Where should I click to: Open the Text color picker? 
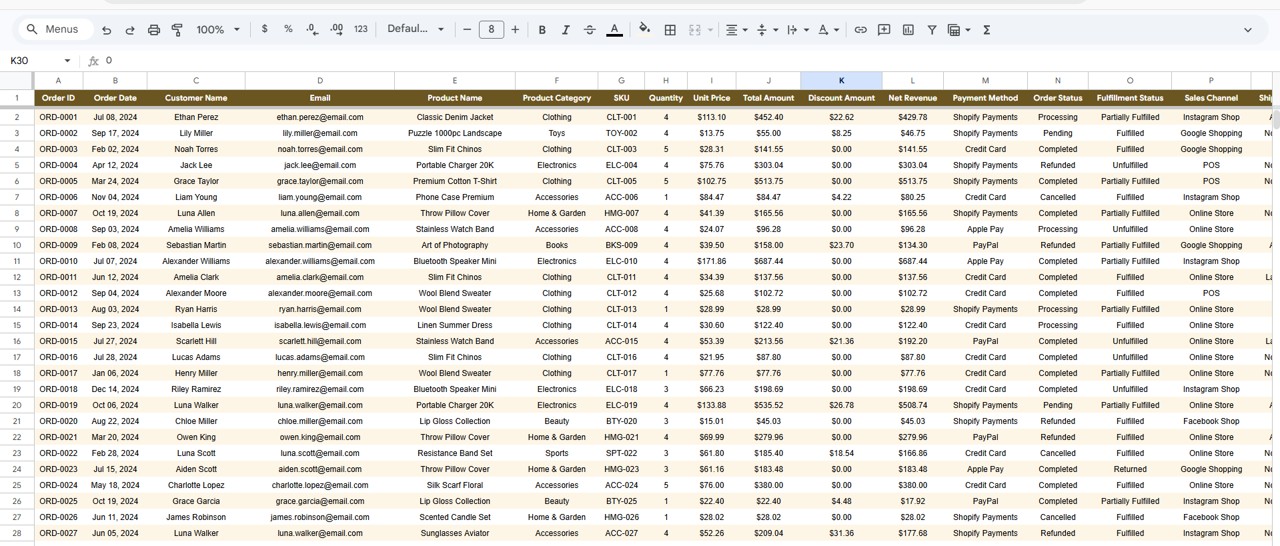point(614,30)
